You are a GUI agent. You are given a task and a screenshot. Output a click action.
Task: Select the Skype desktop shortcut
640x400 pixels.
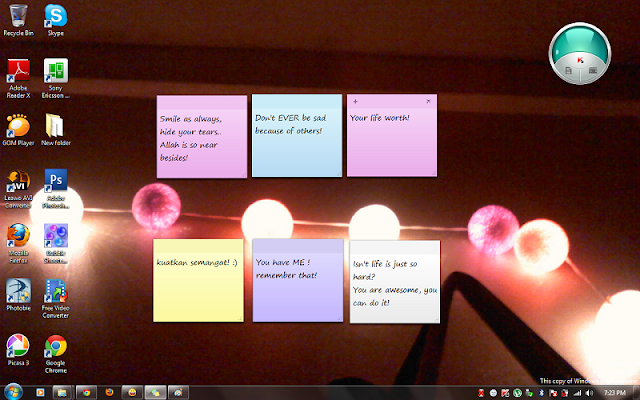coord(56,20)
